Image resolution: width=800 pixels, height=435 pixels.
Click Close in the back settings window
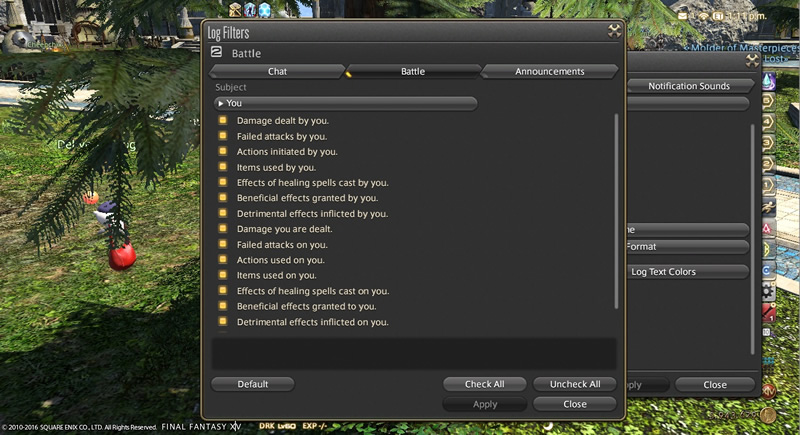[714, 385]
